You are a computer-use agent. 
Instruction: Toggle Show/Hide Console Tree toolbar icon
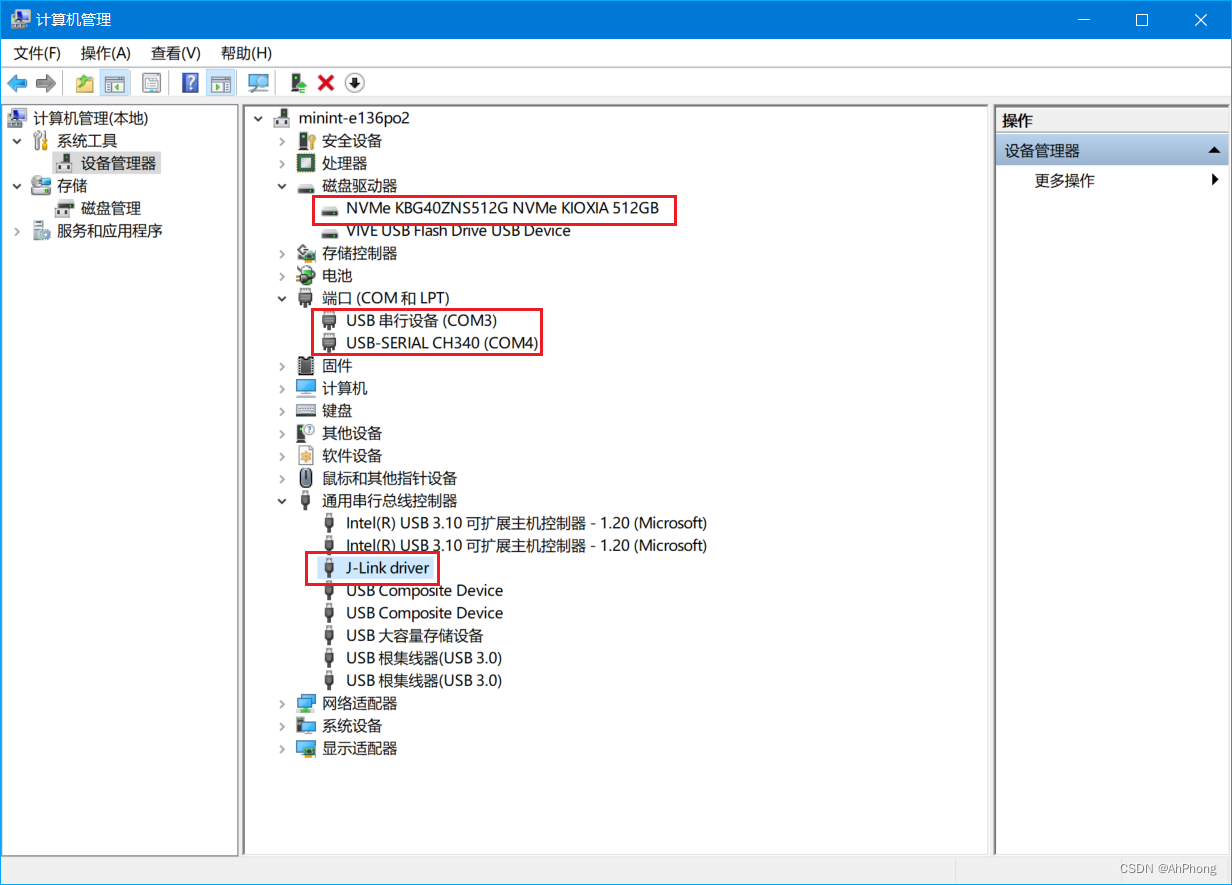(115, 83)
